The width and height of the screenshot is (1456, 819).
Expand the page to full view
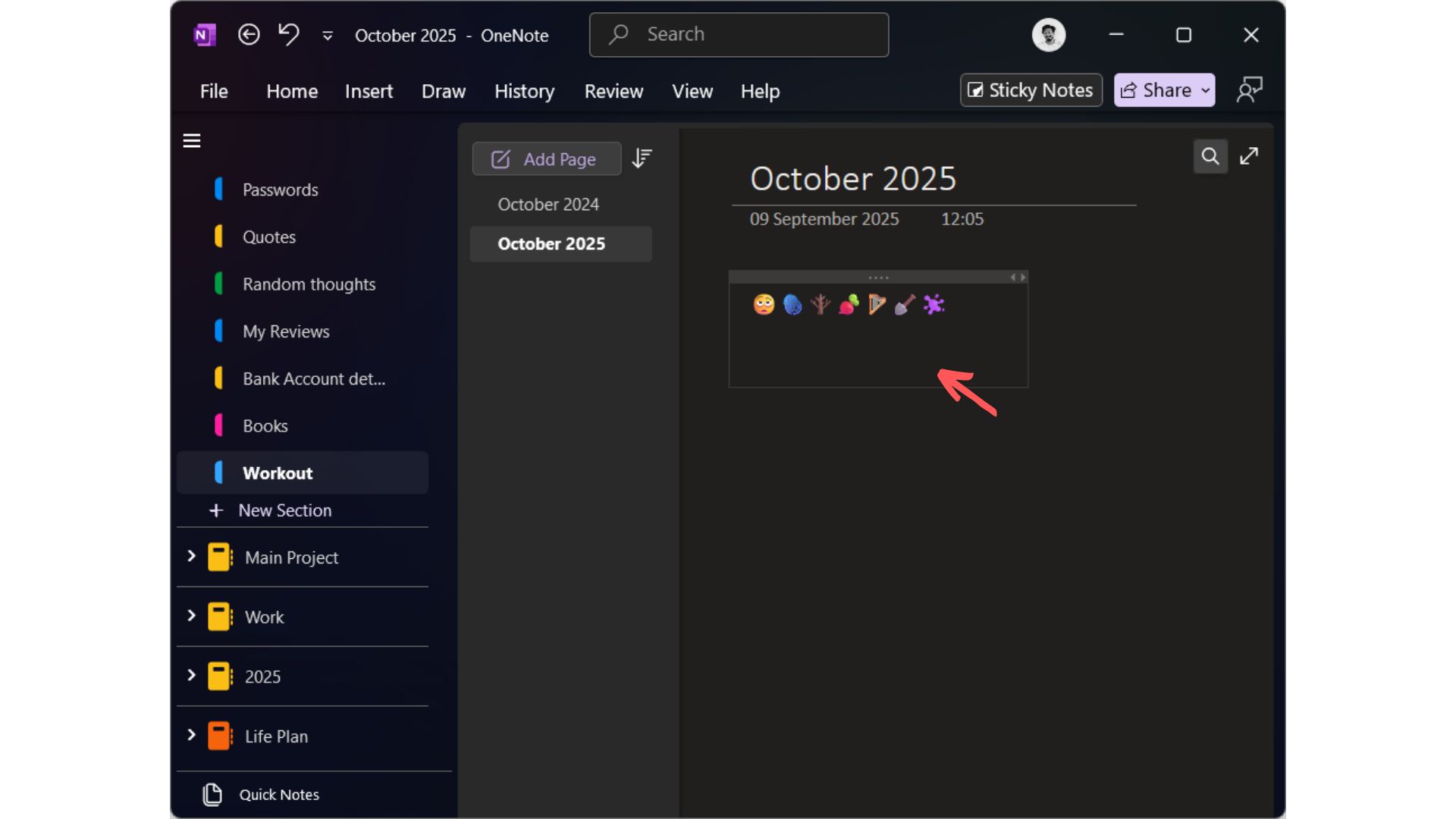[1249, 156]
